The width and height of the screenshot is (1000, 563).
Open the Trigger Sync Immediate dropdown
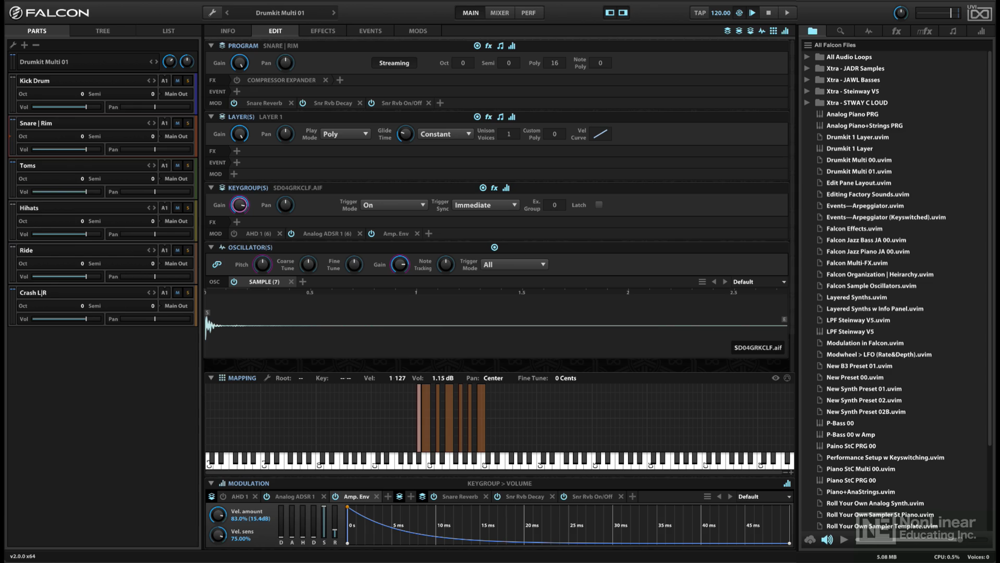click(486, 205)
